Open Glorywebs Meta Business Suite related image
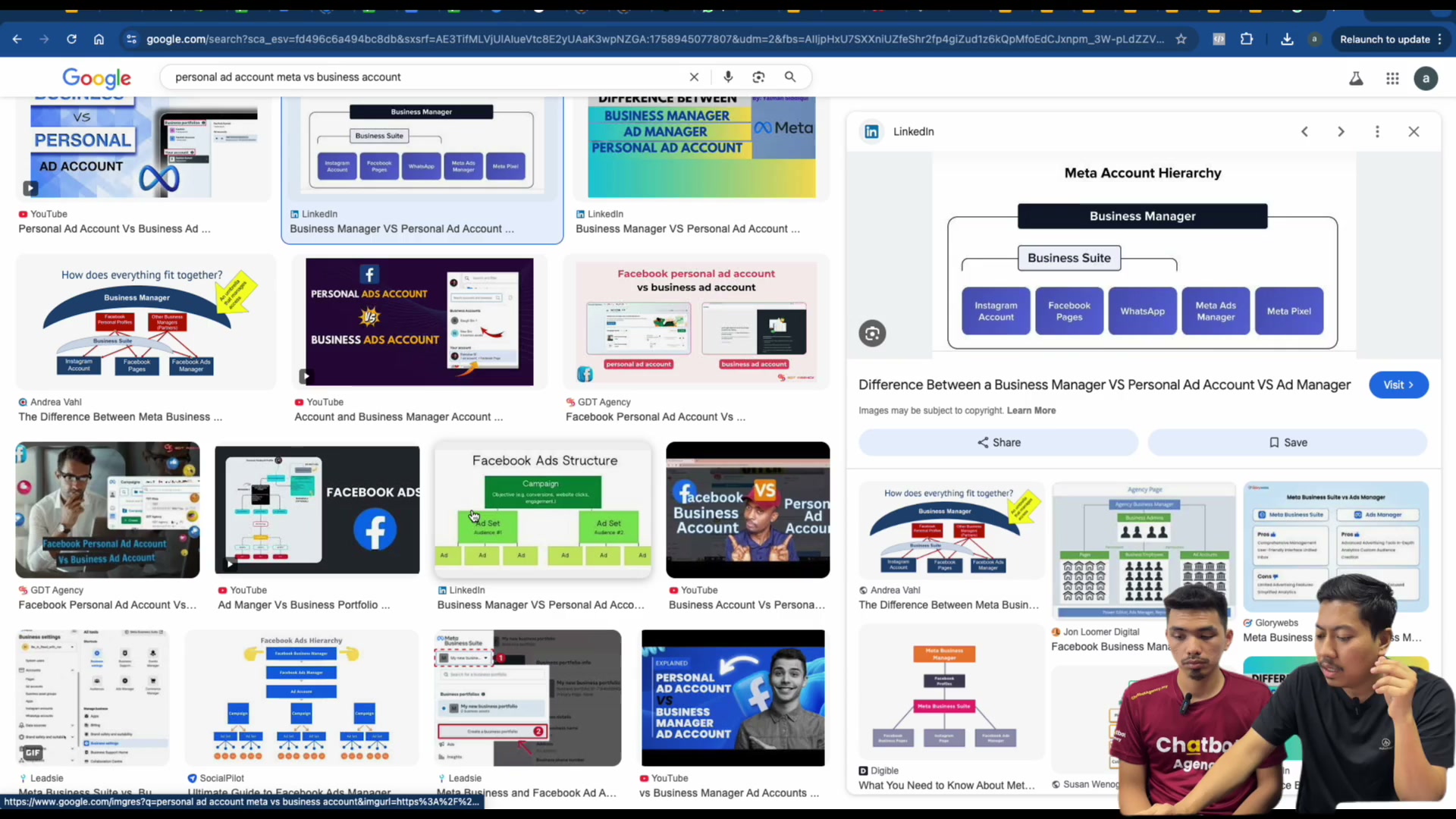 click(x=1336, y=547)
